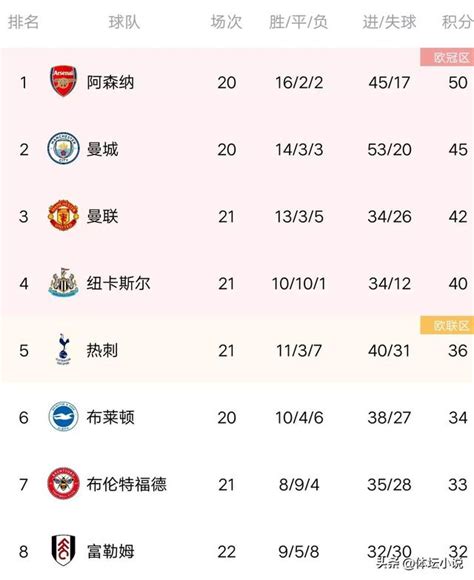
Task: Tap the Newcastle United crest
Action: [63, 283]
